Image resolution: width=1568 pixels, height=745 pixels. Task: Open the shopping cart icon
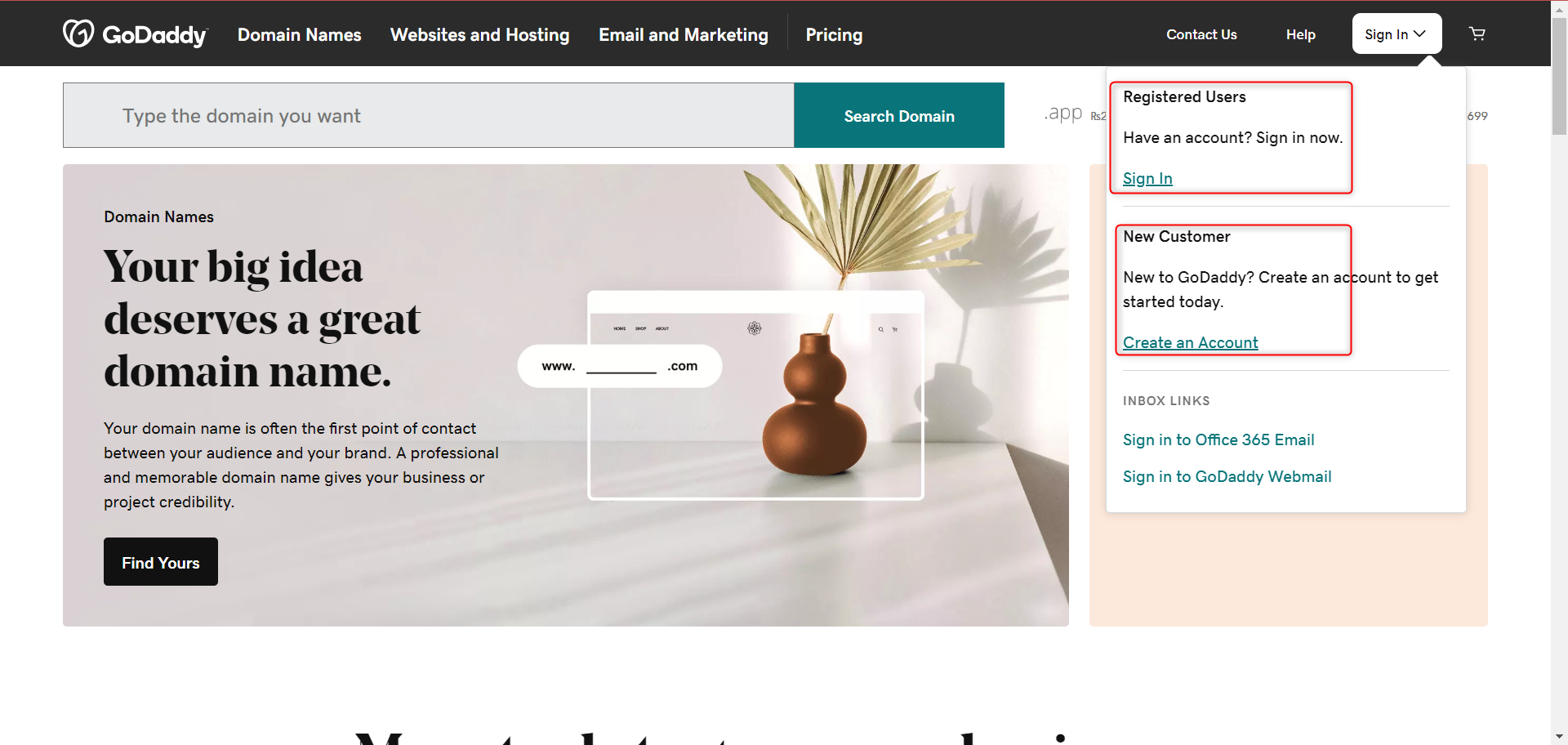[x=1477, y=34]
